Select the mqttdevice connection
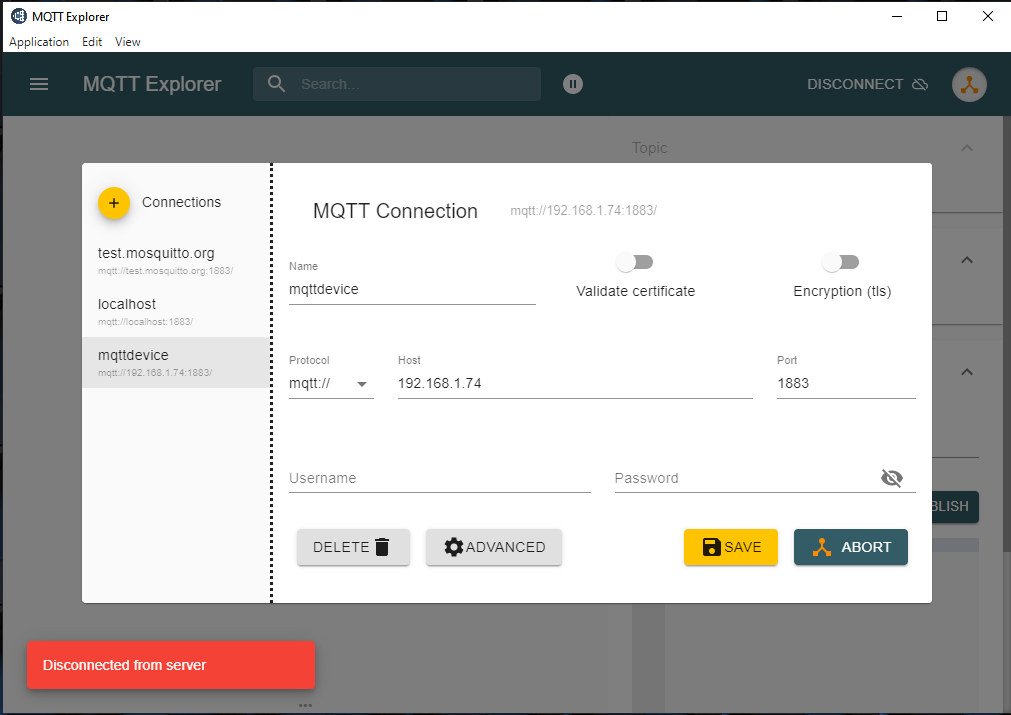Screen dimensions: 1011x715 (176, 362)
